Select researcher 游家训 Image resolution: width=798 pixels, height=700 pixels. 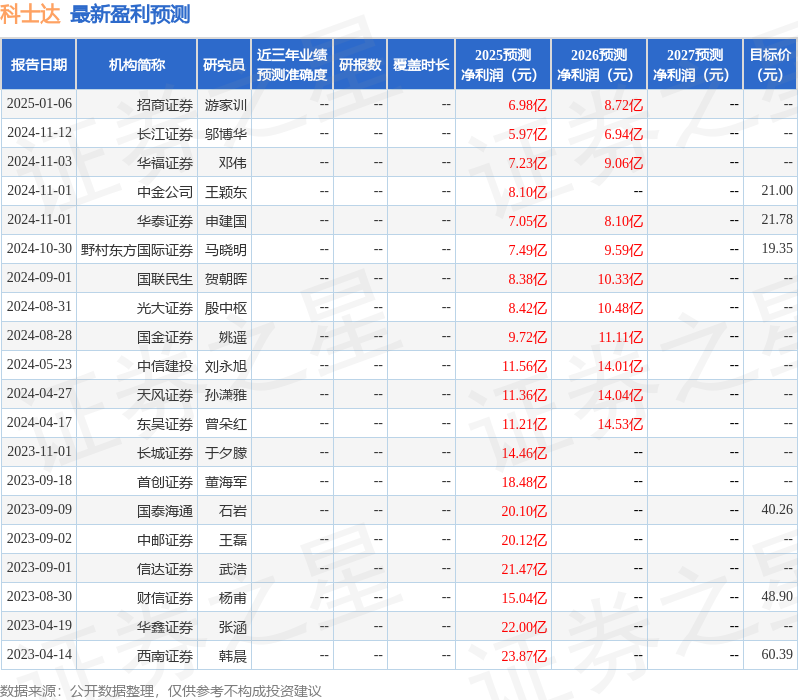225,105
